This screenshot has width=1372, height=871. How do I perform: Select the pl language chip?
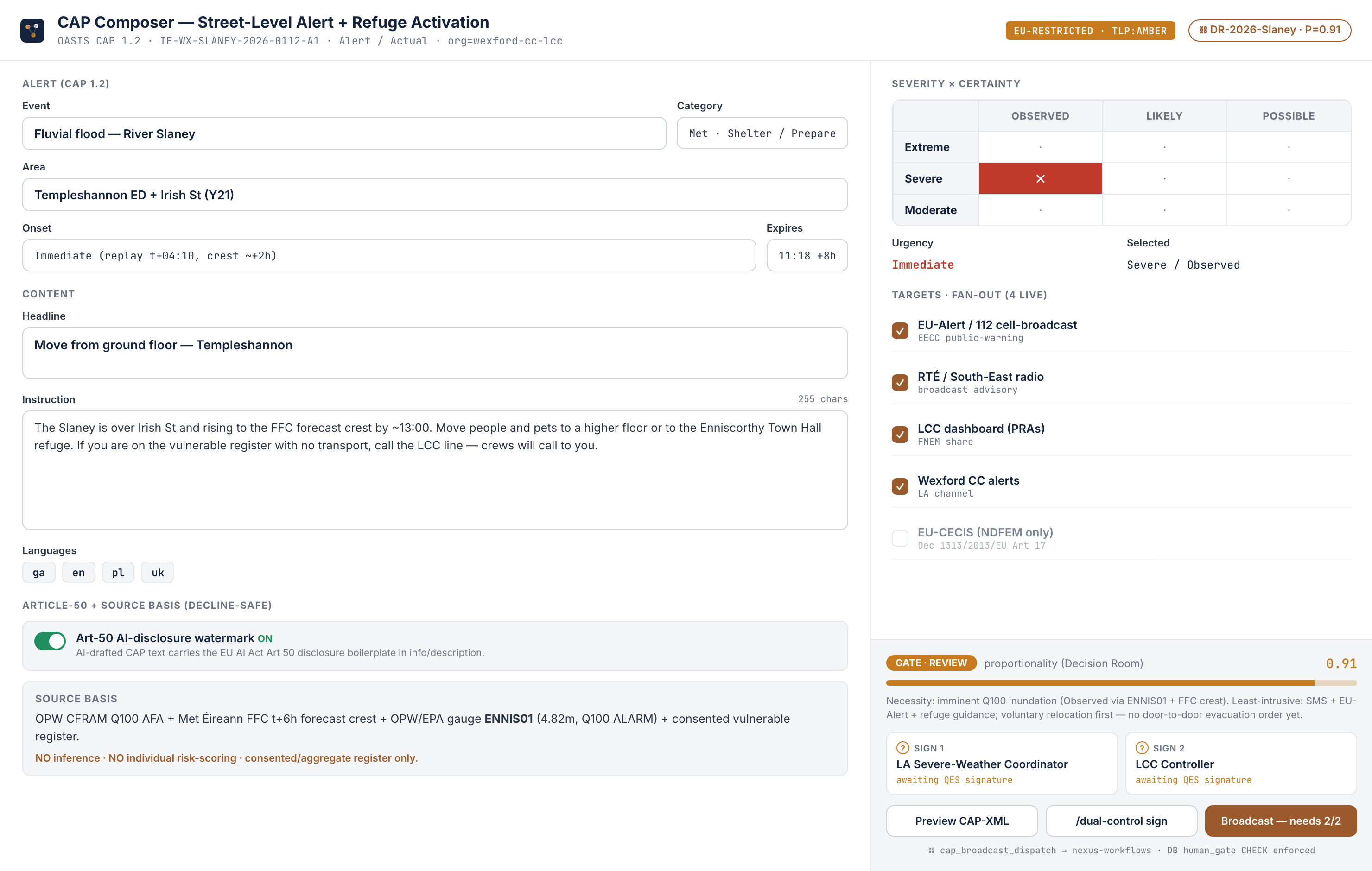coord(118,573)
